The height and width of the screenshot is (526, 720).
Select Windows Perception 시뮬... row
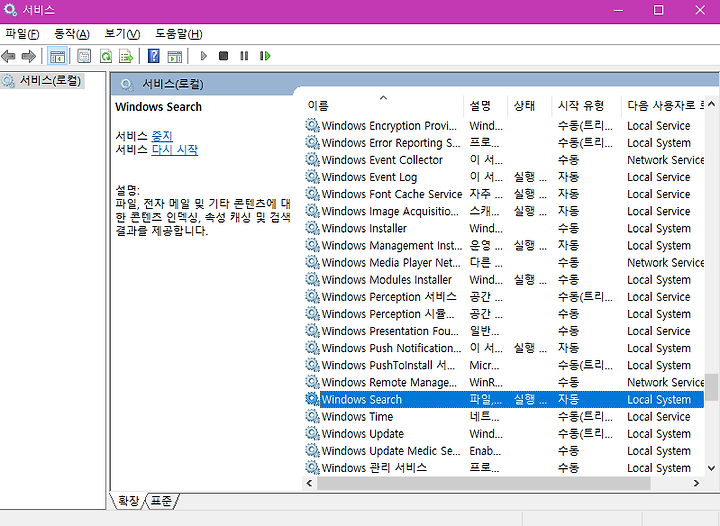click(504, 313)
